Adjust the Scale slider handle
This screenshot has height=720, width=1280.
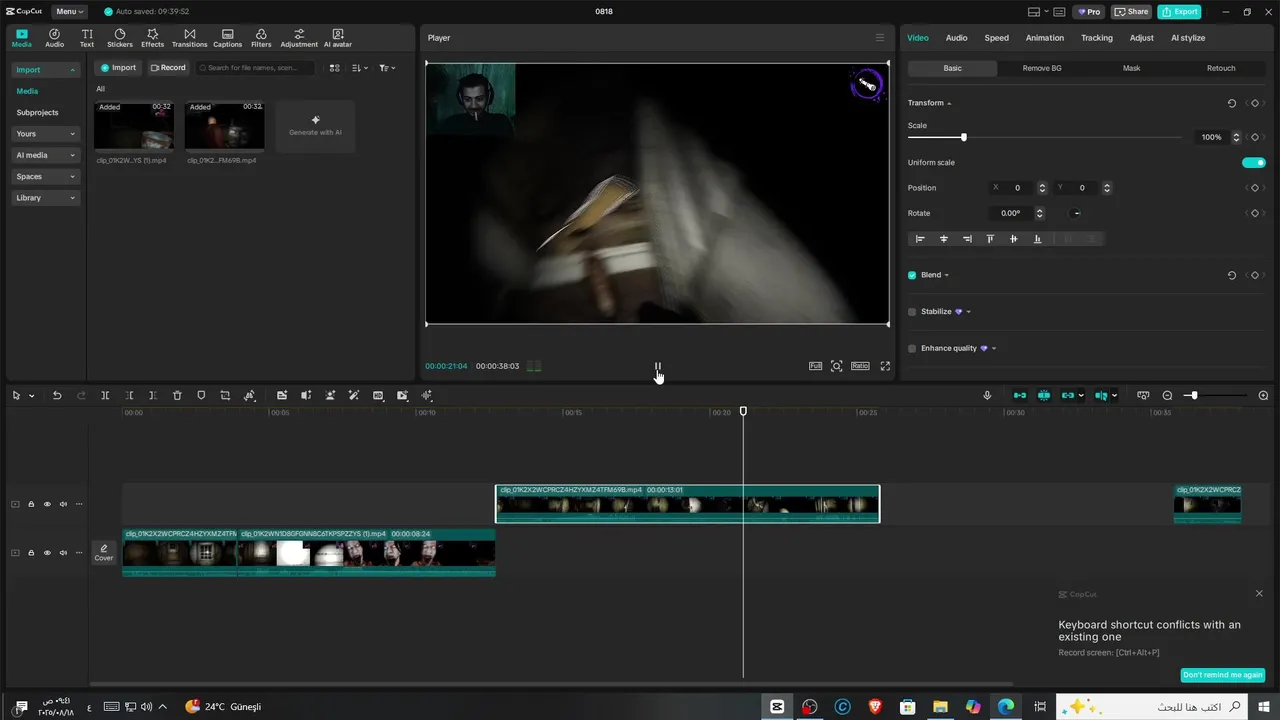(x=964, y=137)
